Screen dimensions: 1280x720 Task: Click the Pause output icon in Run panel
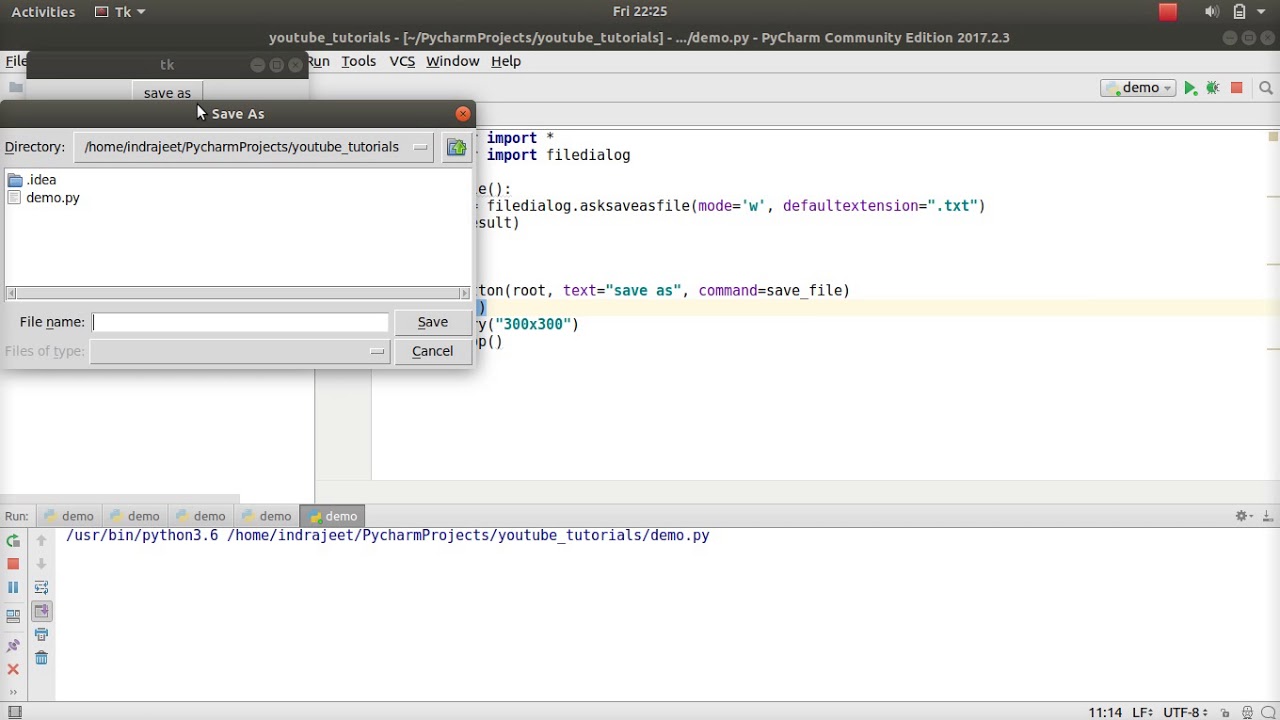(x=13, y=588)
